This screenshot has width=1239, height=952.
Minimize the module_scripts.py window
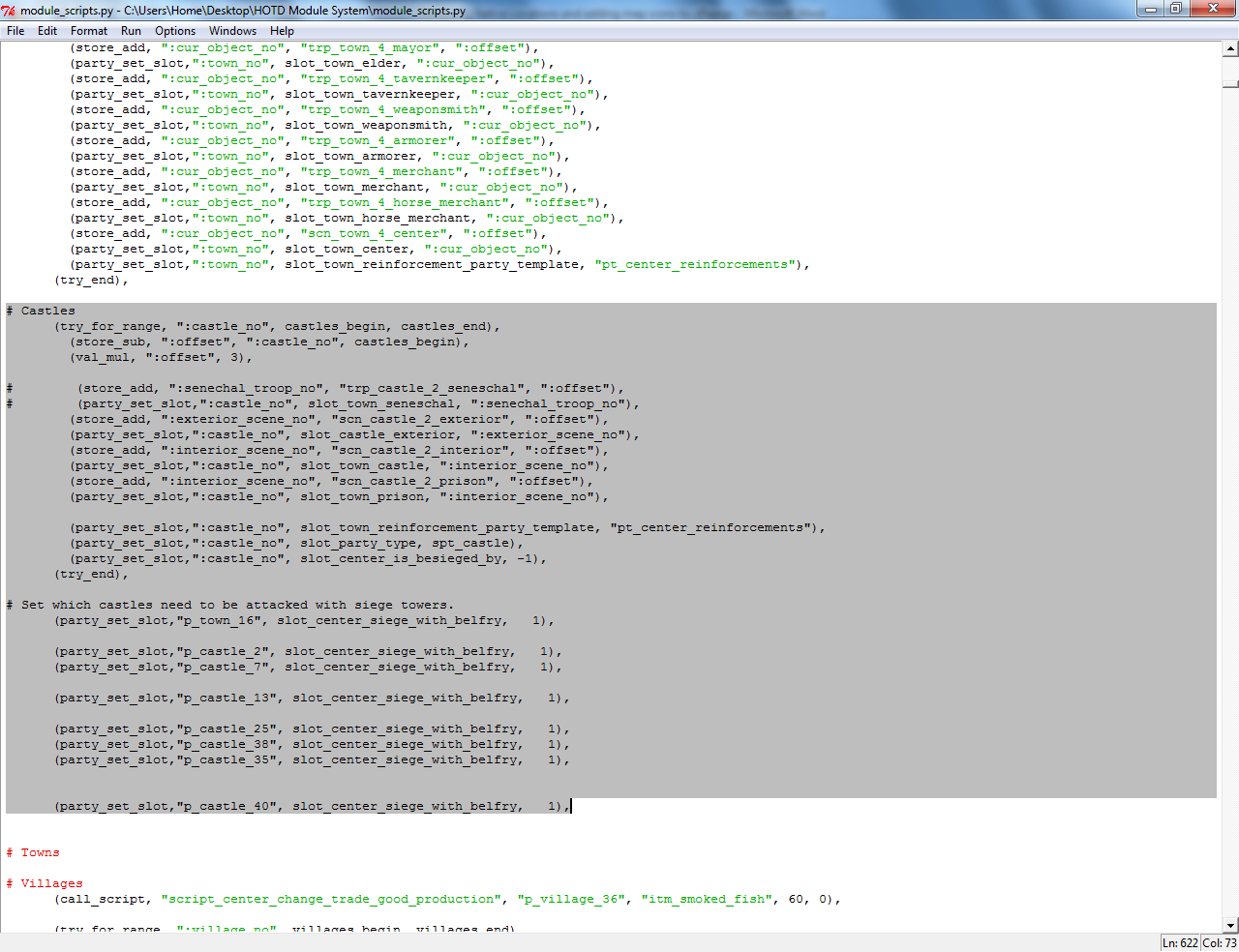coord(1151,9)
